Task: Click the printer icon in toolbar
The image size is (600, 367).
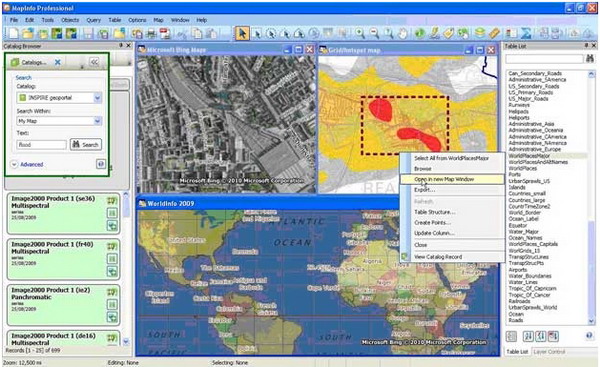Action: click(x=151, y=34)
